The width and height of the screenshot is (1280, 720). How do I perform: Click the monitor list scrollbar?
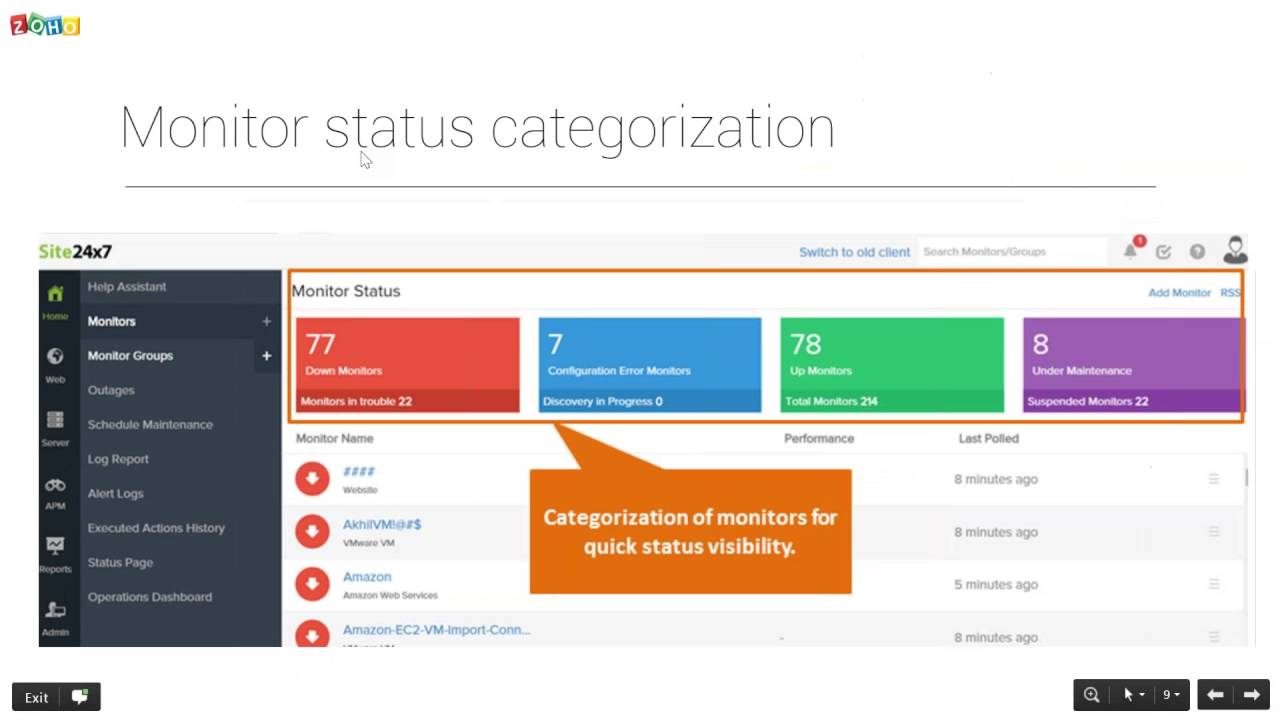click(1246, 476)
